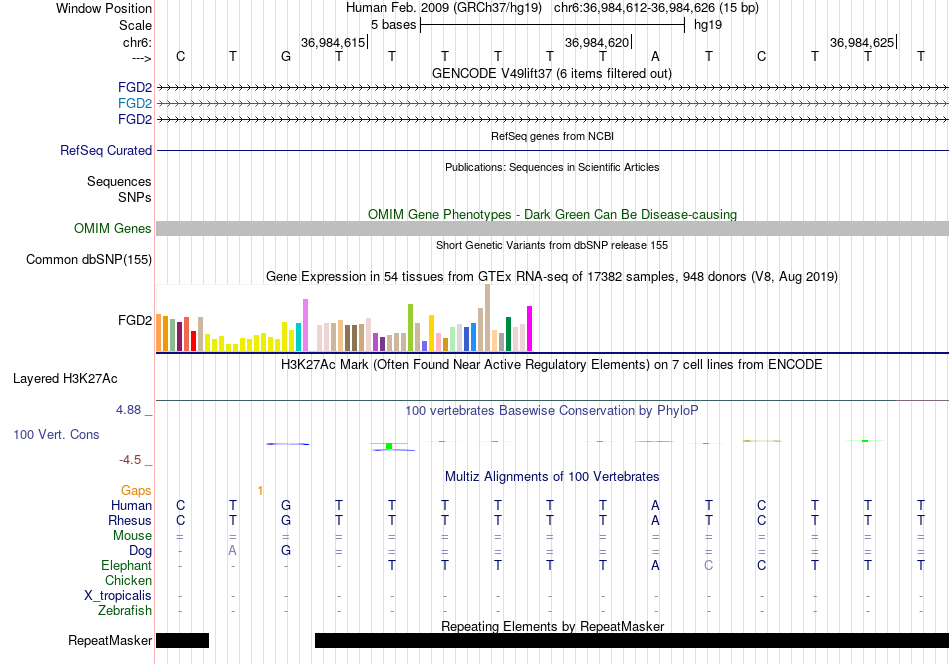This screenshot has height=664, width=950.
Task: Click the Sequences track label
Action: click(119, 182)
